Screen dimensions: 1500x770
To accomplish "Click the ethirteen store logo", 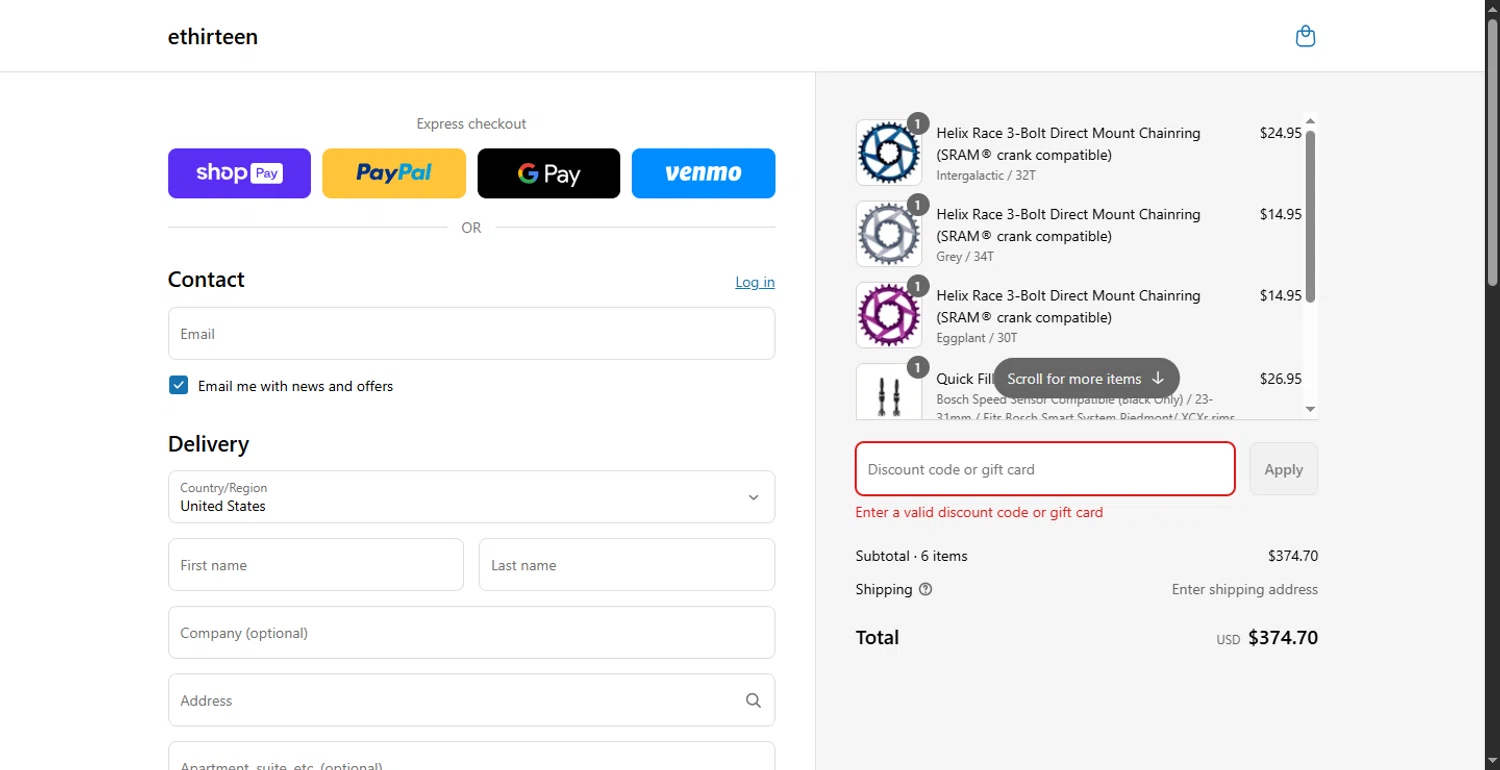I will coord(213,37).
